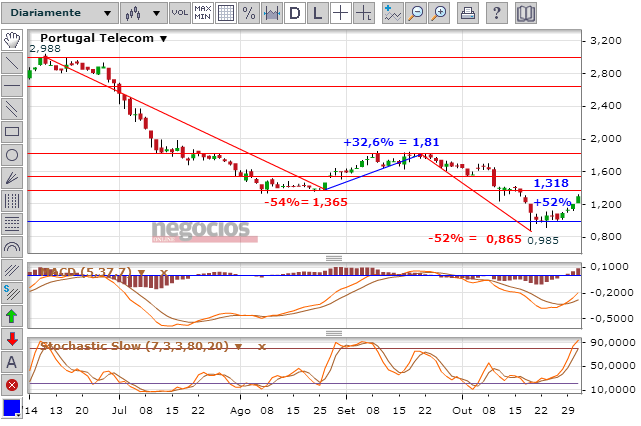Viewport: 641px width, 426px height.
Task: Select the L scale button
Action: [318, 13]
